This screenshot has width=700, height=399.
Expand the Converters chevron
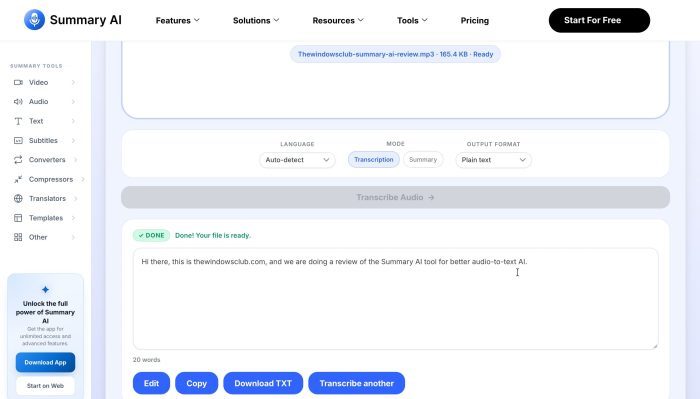click(76, 160)
